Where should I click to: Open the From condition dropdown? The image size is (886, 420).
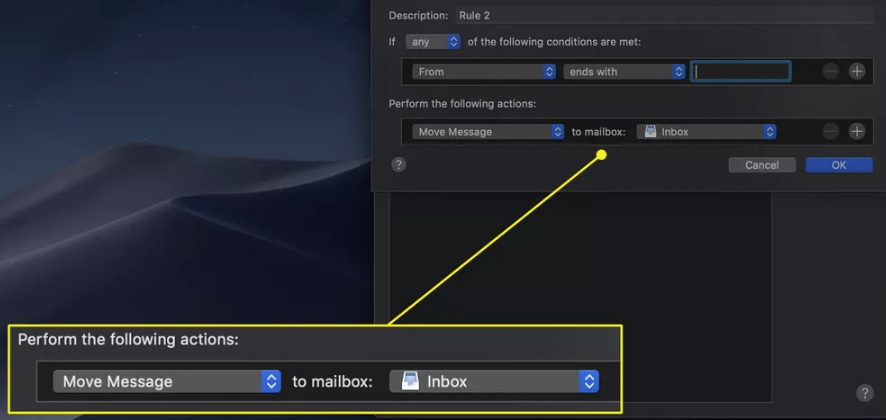point(484,72)
